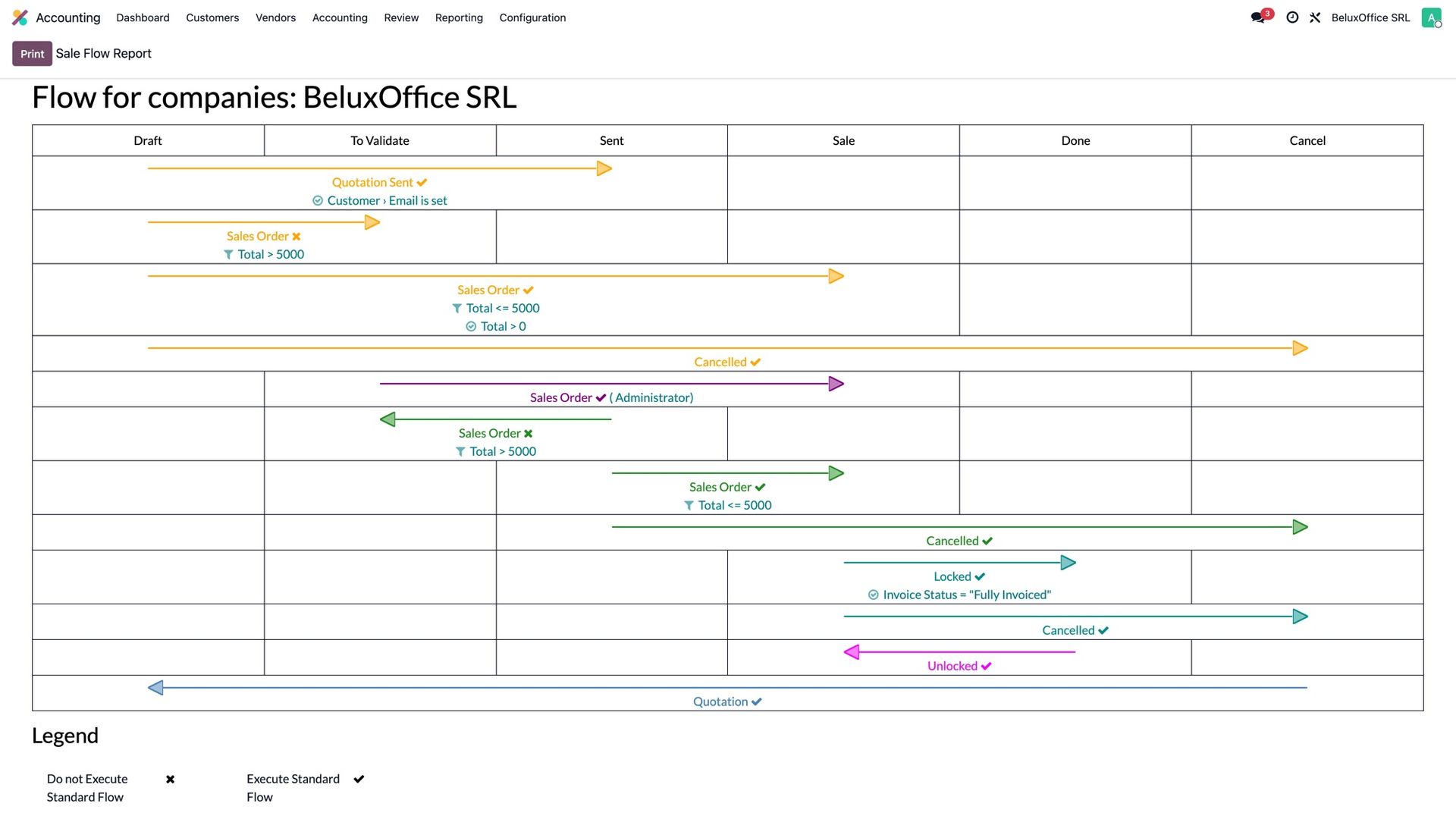This screenshot has width=1456, height=819.
Task: Open the Reporting menu
Action: click(x=459, y=17)
